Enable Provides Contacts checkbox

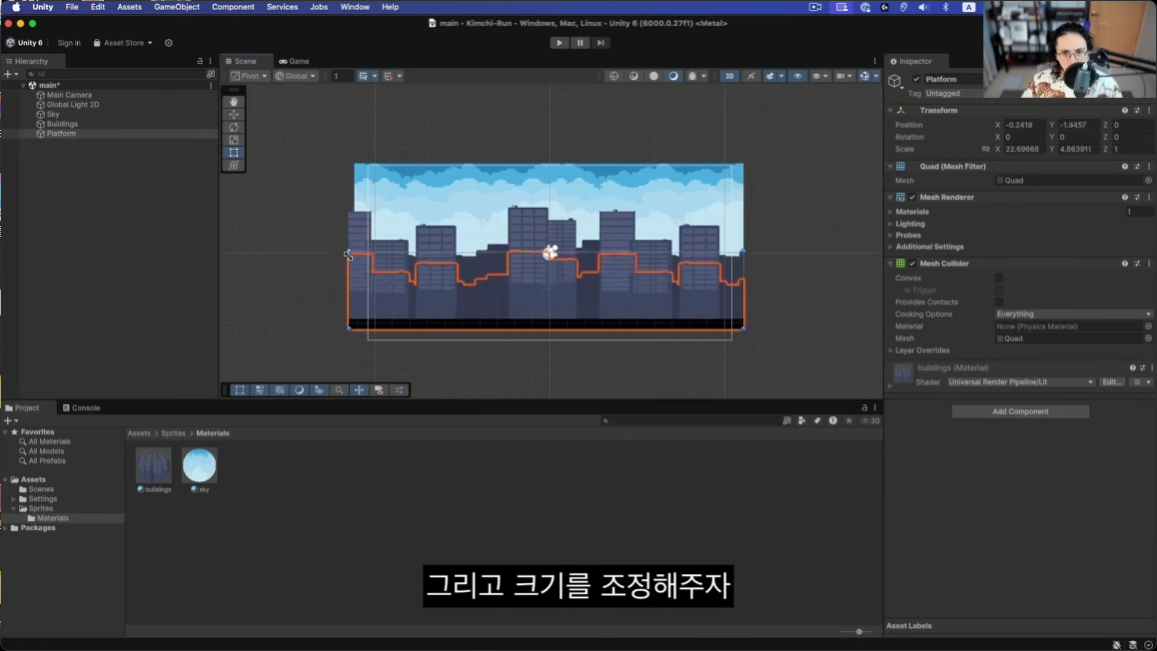[999, 302]
